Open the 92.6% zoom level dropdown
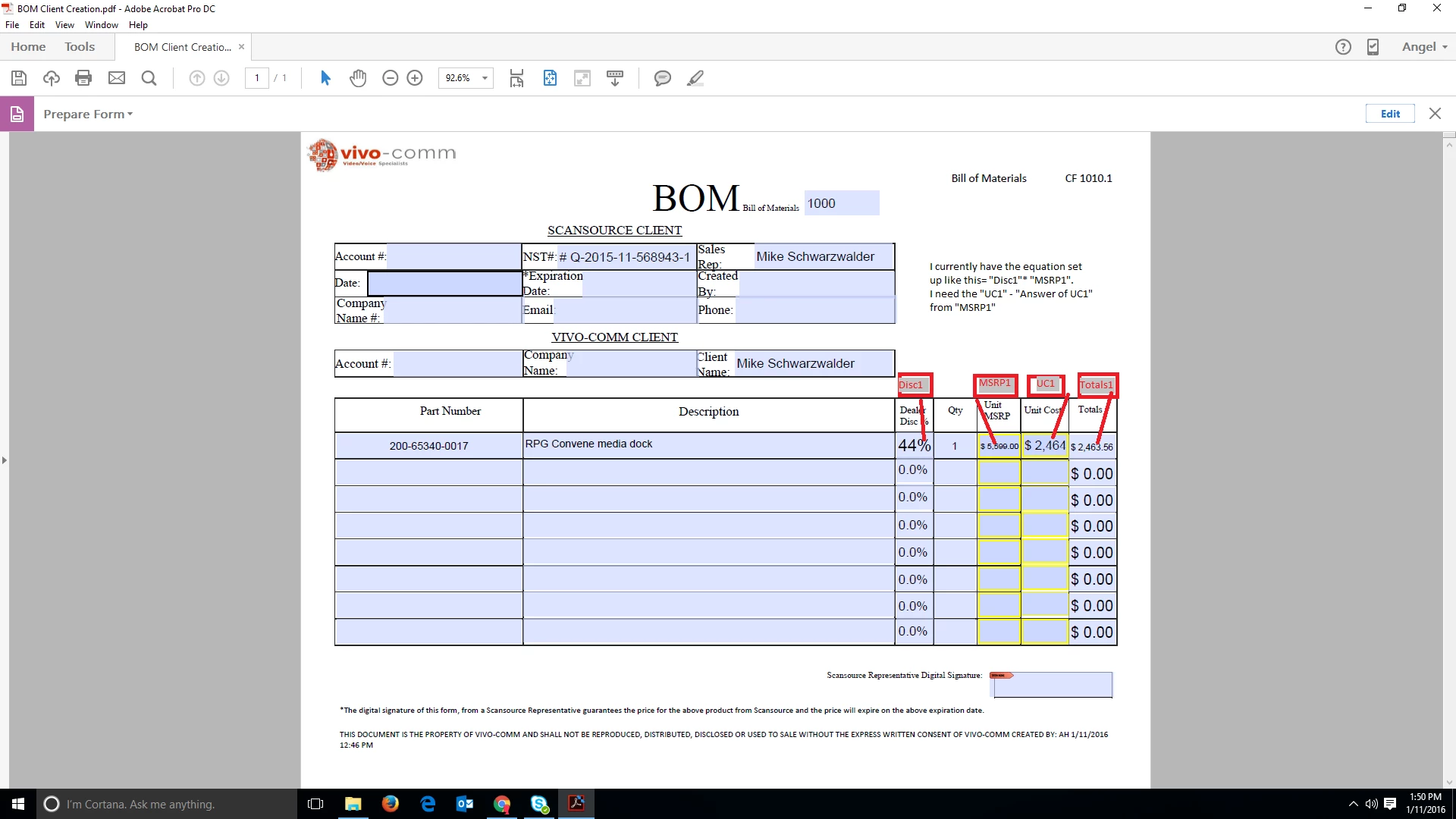The height and width of the screenshot is (819, 1456). tap(485, 78)
